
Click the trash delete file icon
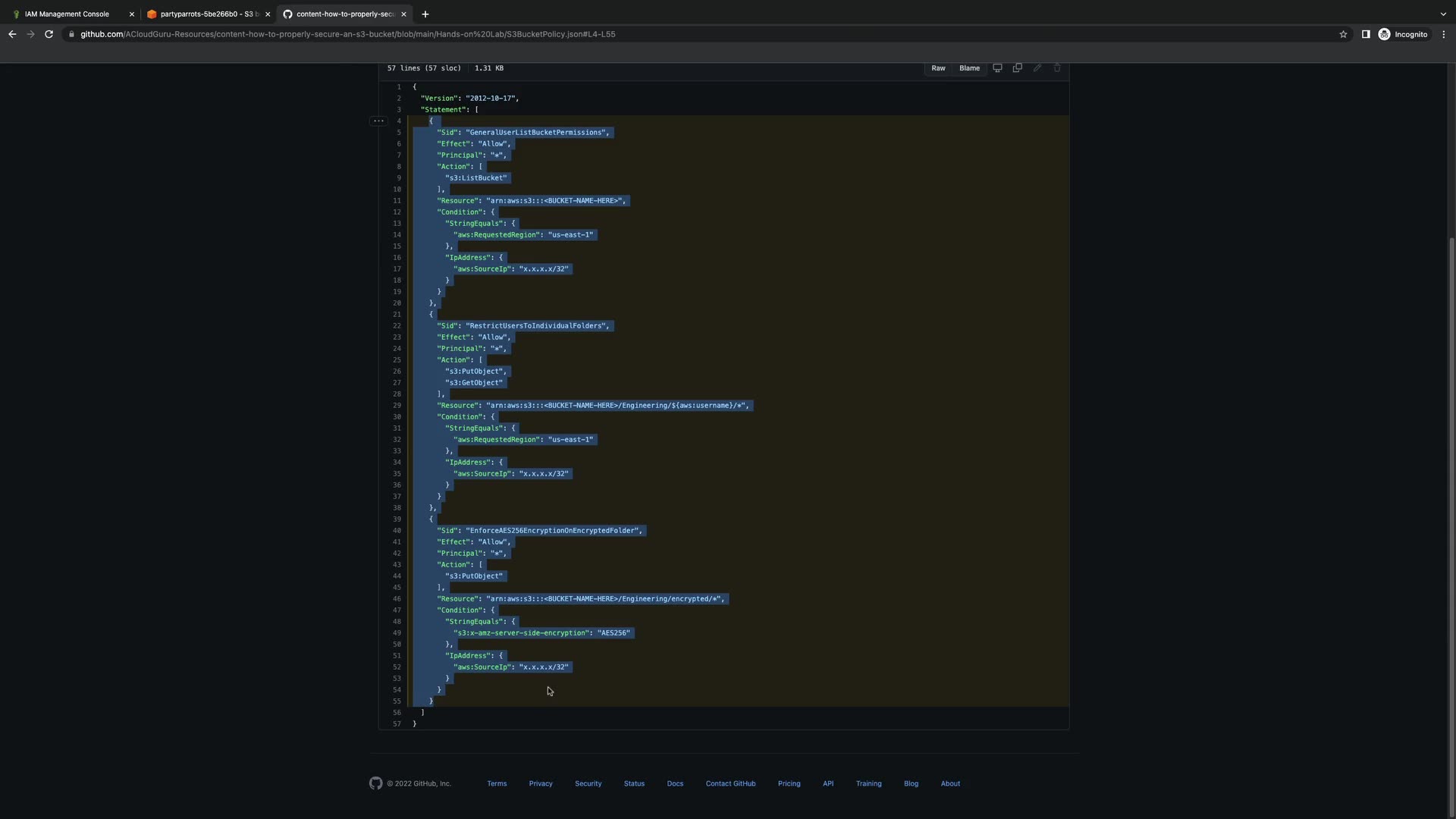(x=1057, y=68)
